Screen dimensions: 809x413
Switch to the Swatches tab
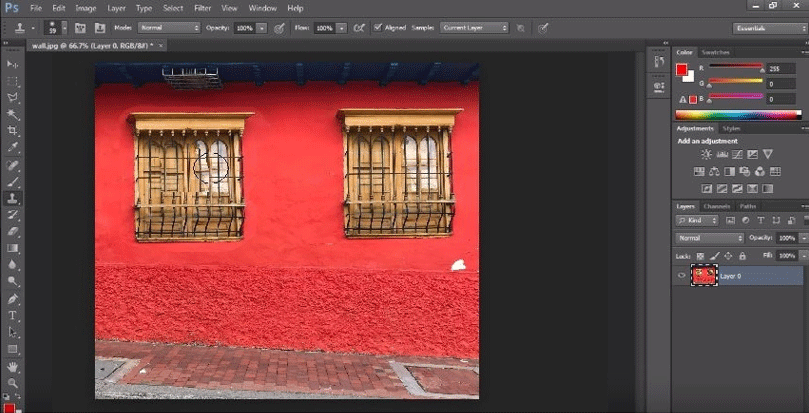[714, 51]
